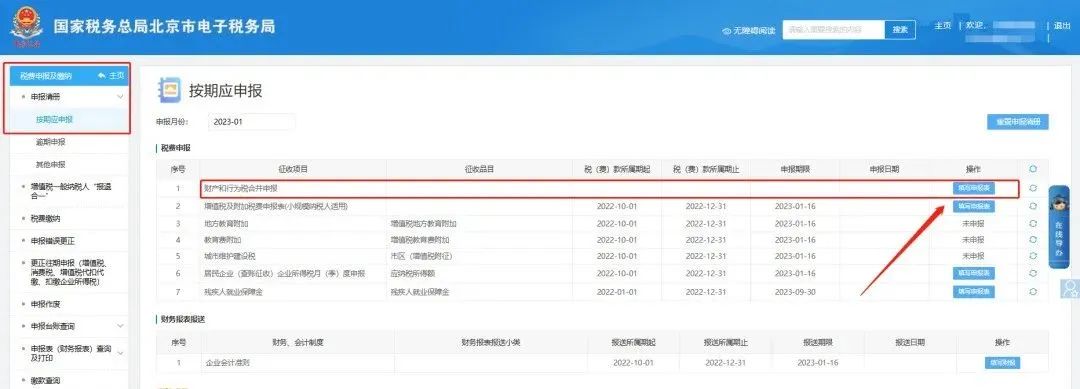1080x389 pixels.
Task: Click 填写申报表 for 财产和行为税合并申报
Action: tap(973, 188)
